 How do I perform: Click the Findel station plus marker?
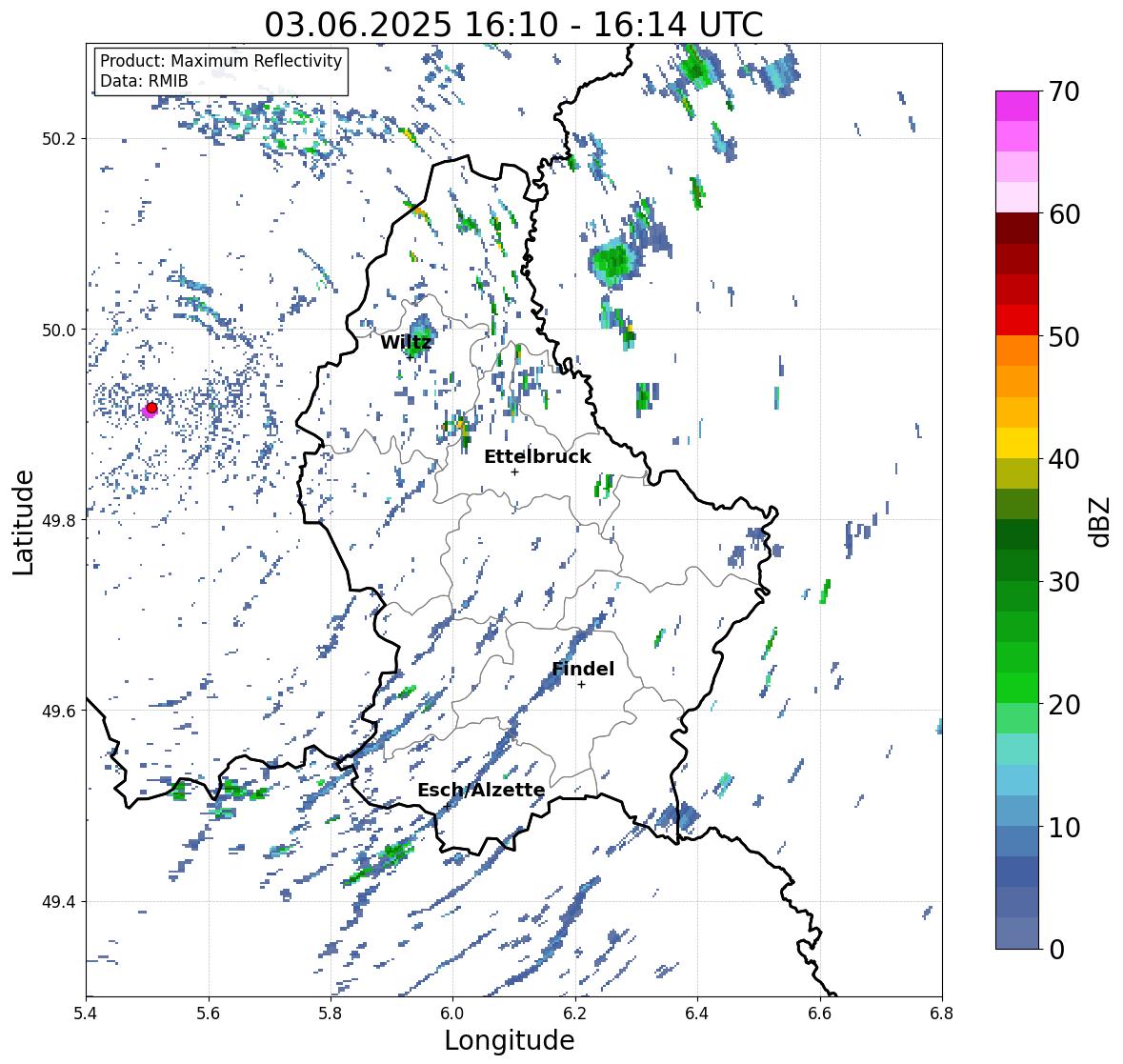pyautogui.click(x=582, y=685)
